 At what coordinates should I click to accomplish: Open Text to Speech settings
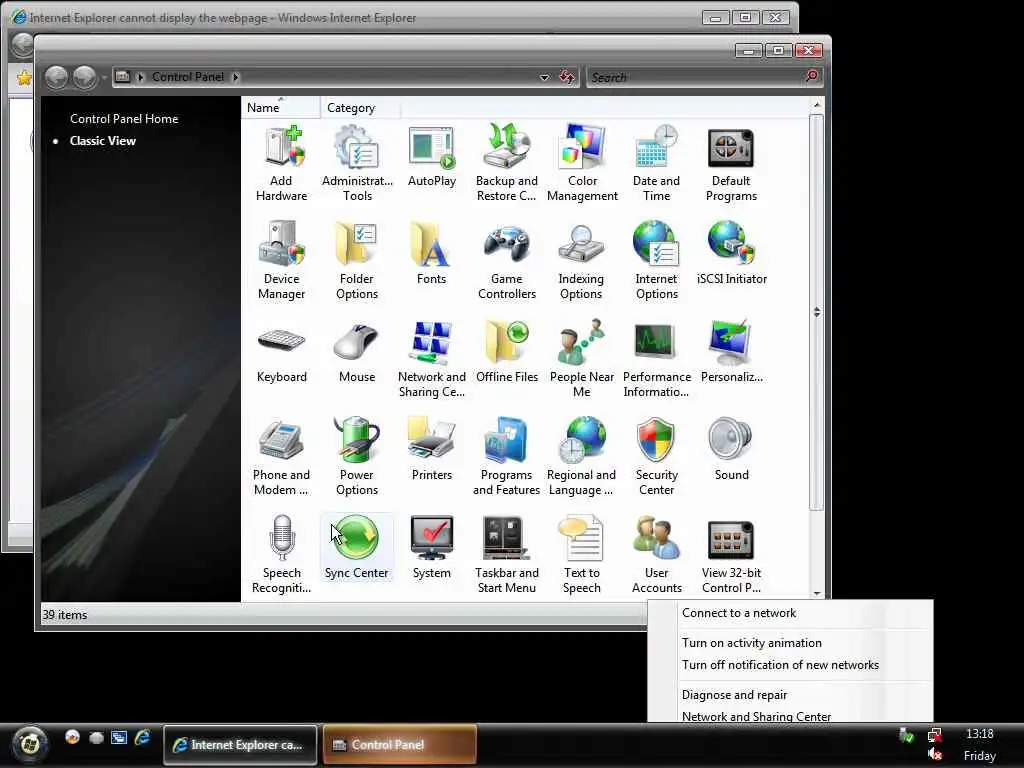click(x=582, y=555)
